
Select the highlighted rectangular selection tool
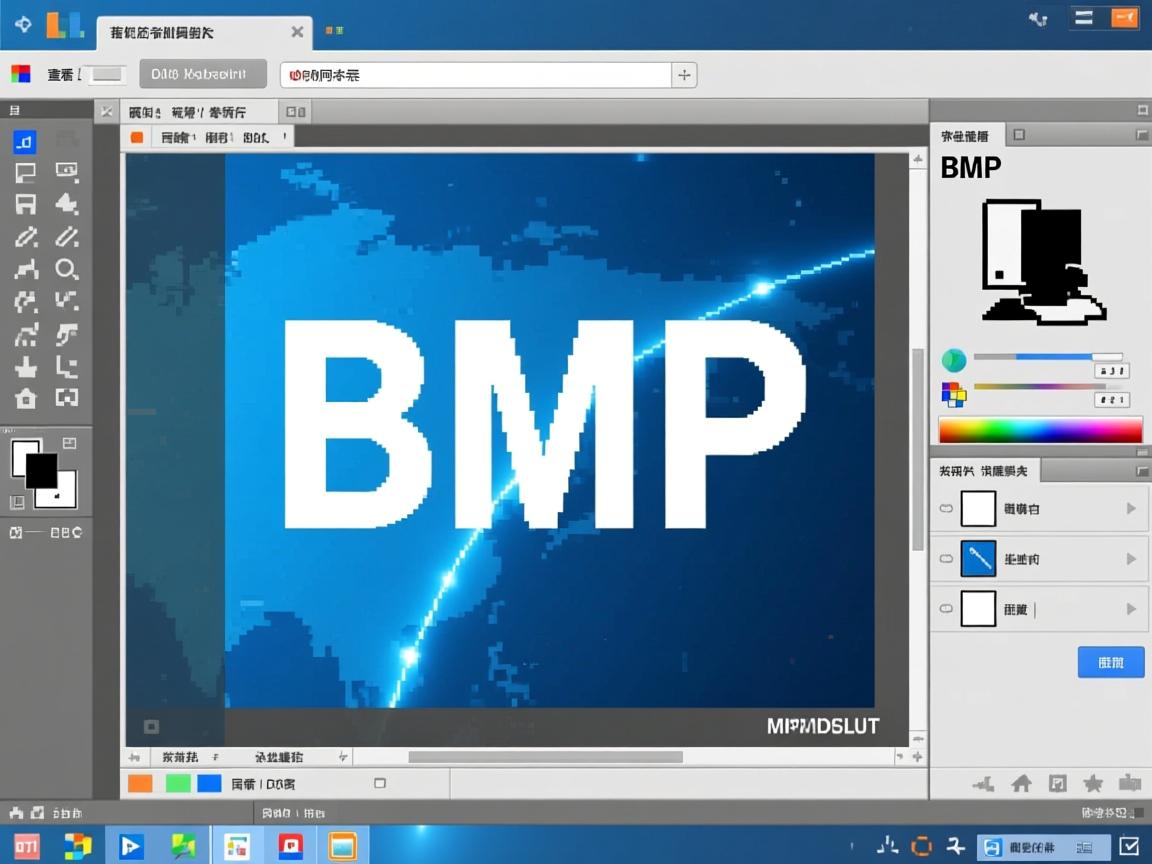[24, 142]
